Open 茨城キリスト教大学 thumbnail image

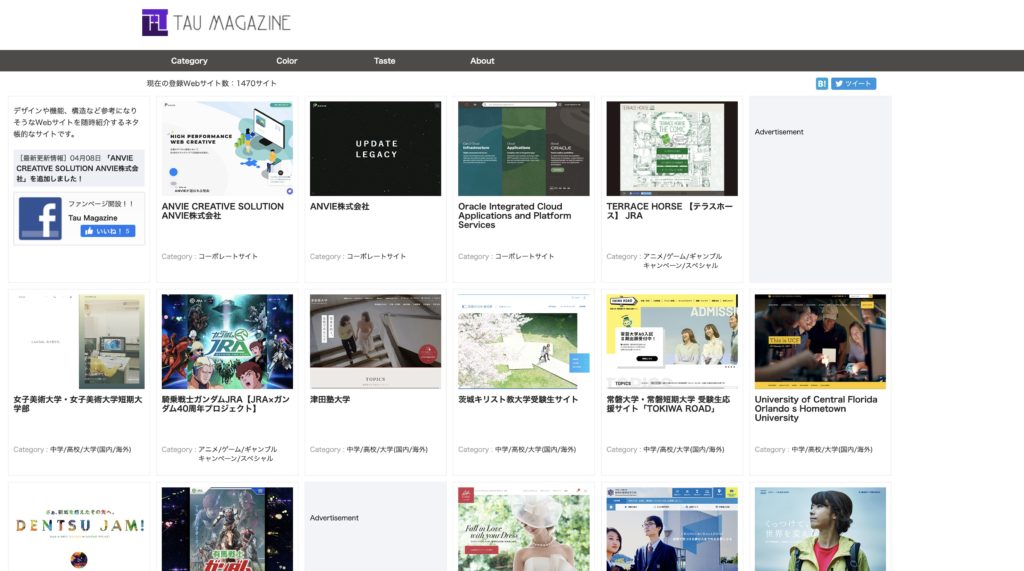(524, 341)
